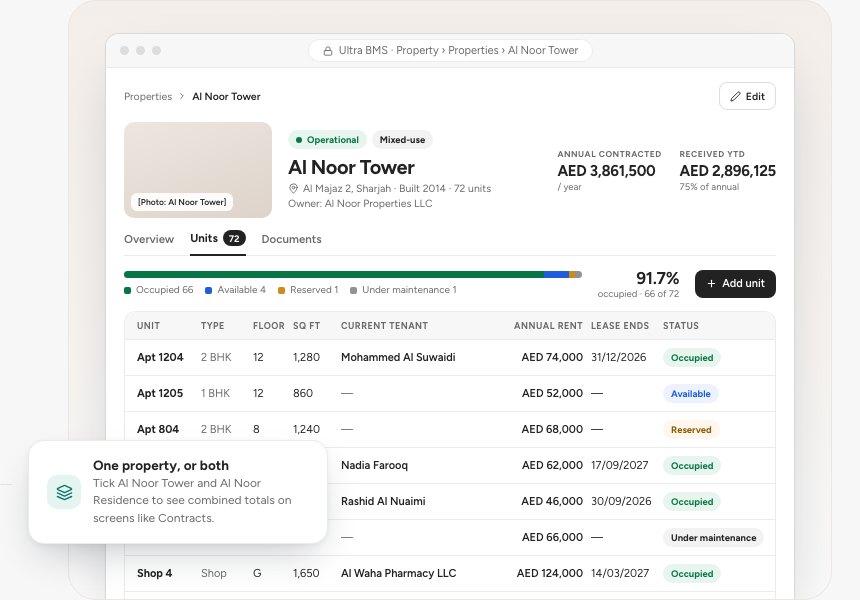
Task: Click the blue Available legend swatch
Action: coord(208,290)
